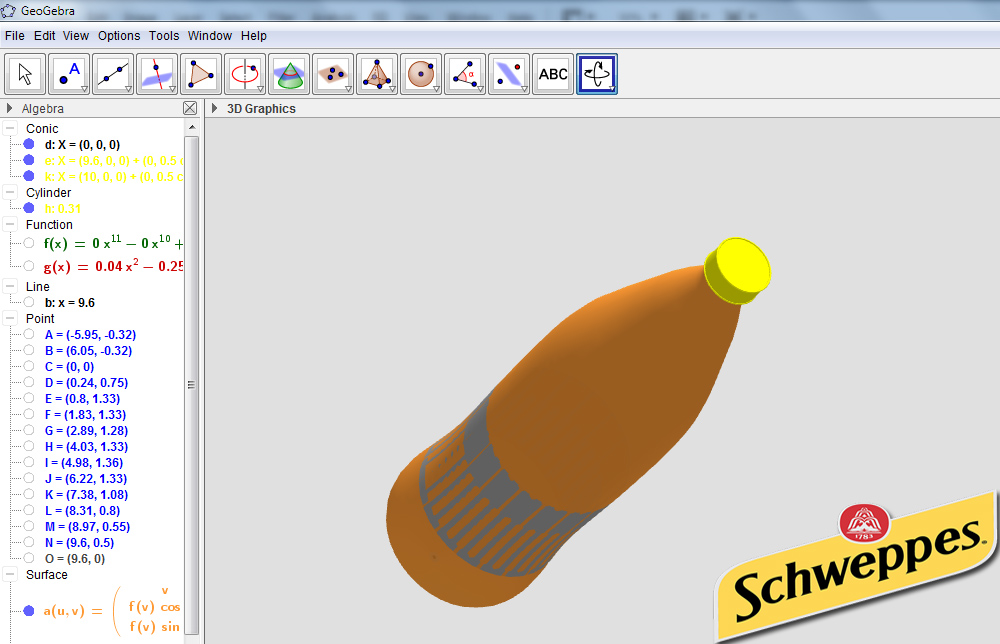Collapse the Conic category
This screenshot has height=644, width=1000.
pos(10,128)
